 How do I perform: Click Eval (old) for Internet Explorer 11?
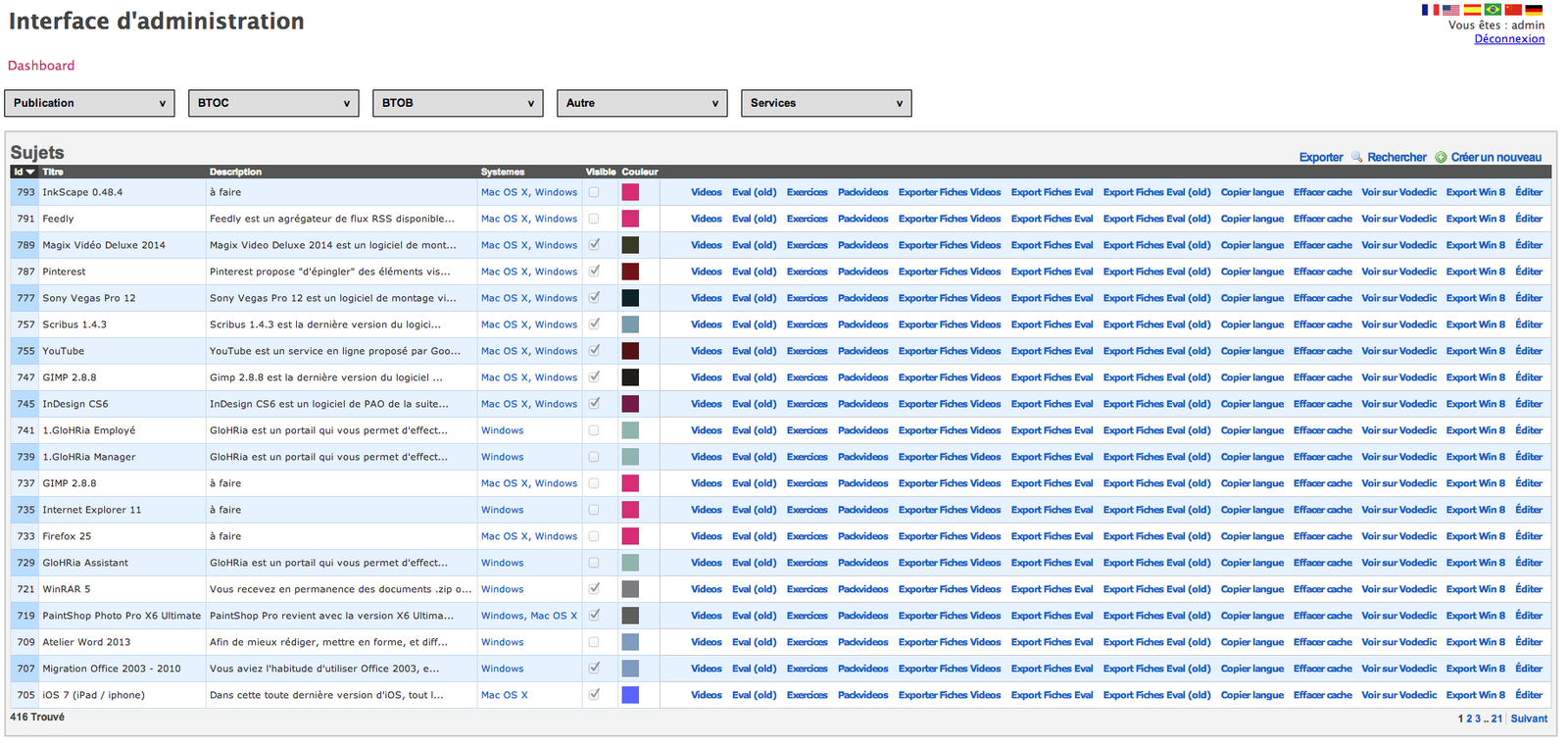tap(754, 510)
